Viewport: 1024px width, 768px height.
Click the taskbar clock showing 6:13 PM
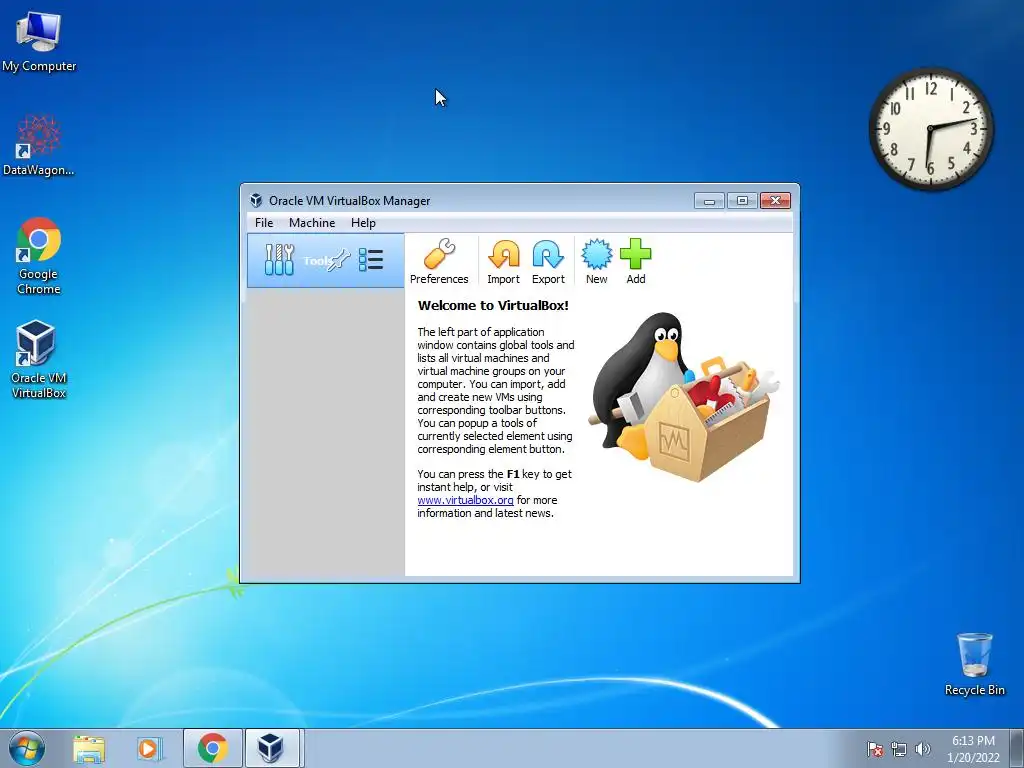(973, 749)
